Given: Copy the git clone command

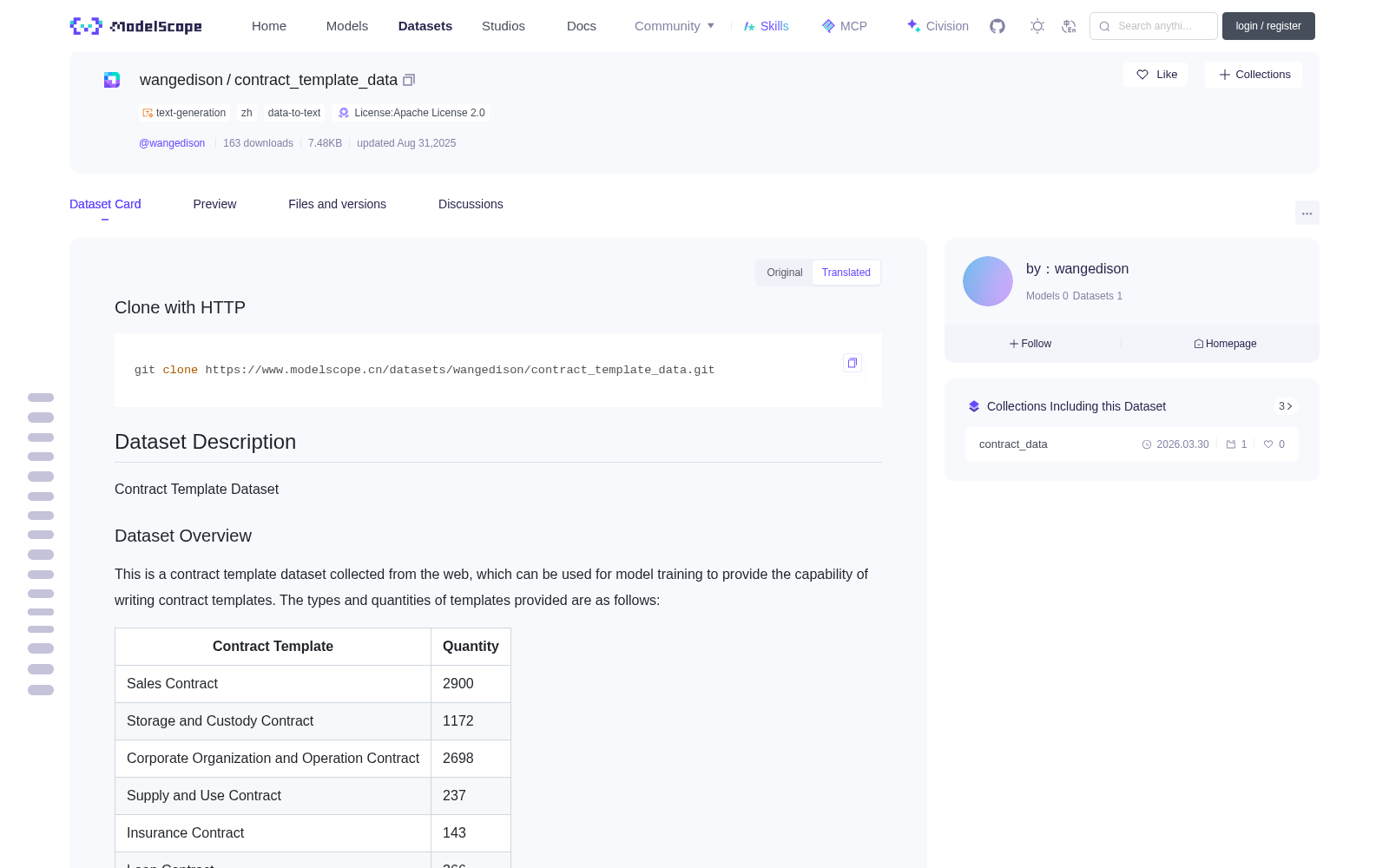Looking at the screenshot, I should point(852,363).
